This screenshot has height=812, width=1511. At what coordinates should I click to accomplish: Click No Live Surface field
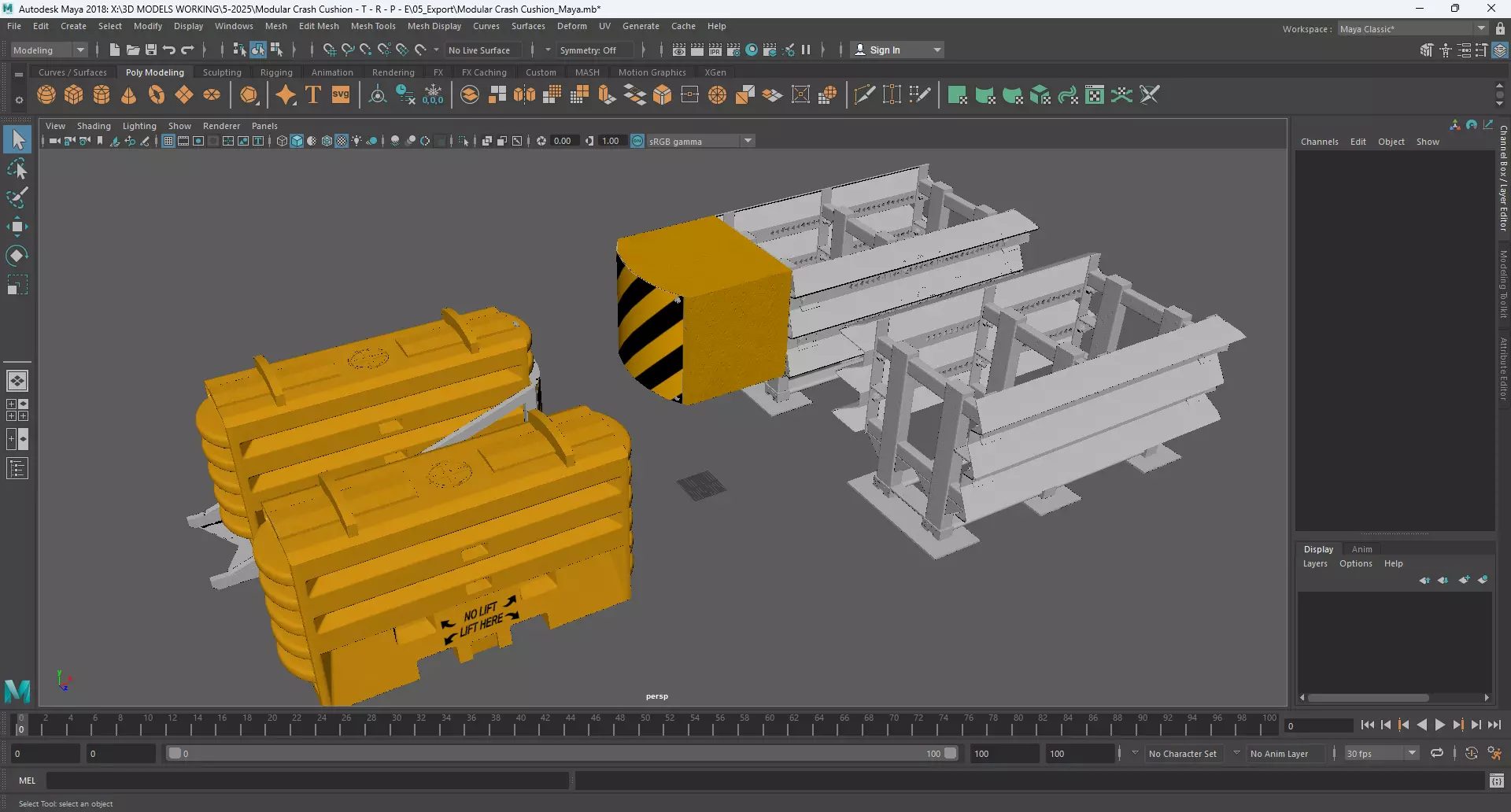pyautogui.click(x=482, y=50)
